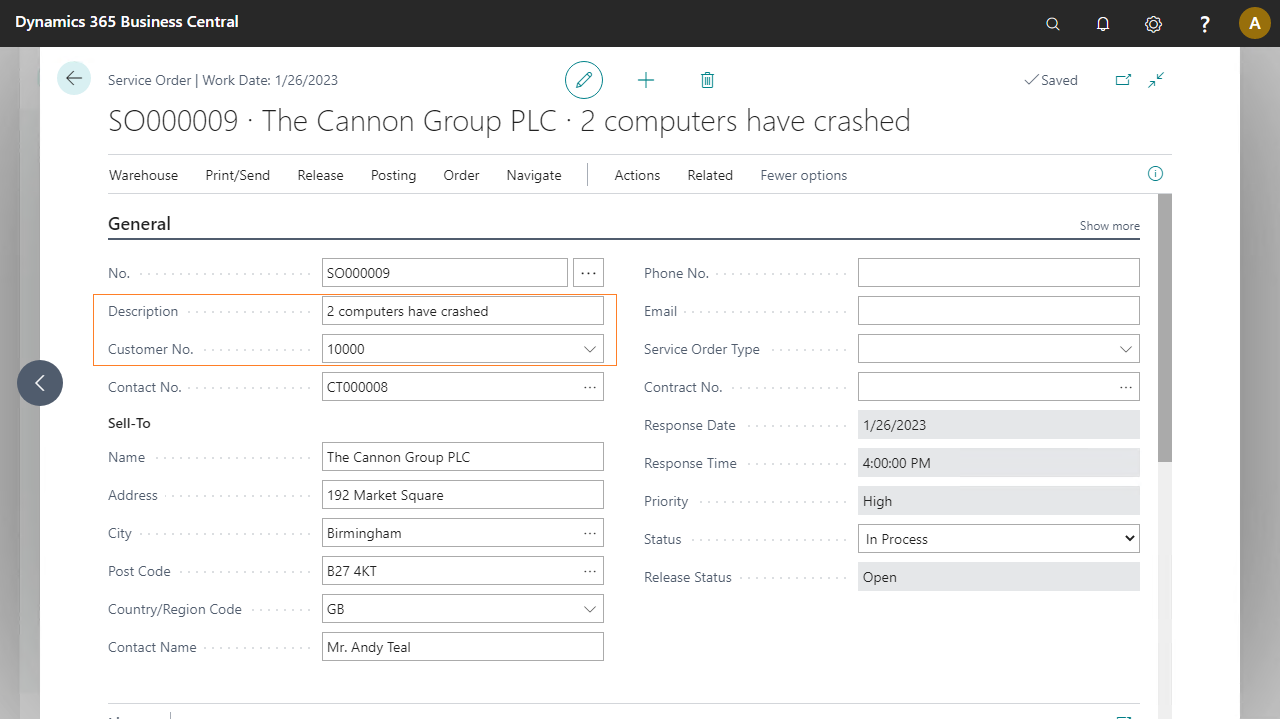
Task: Open the No. field assist-edit ellipsis
Action: click(588, 273)
